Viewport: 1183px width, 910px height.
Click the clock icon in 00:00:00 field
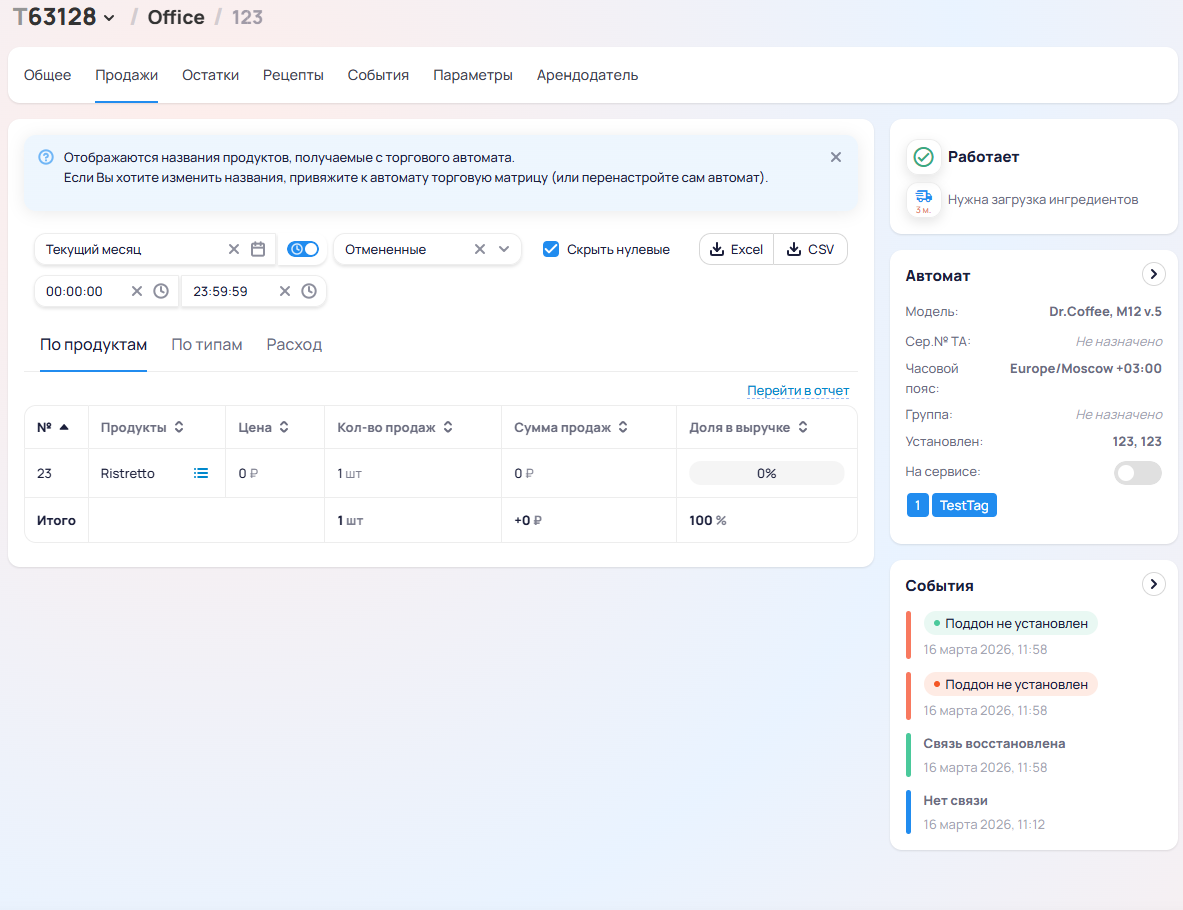[161, 291]
